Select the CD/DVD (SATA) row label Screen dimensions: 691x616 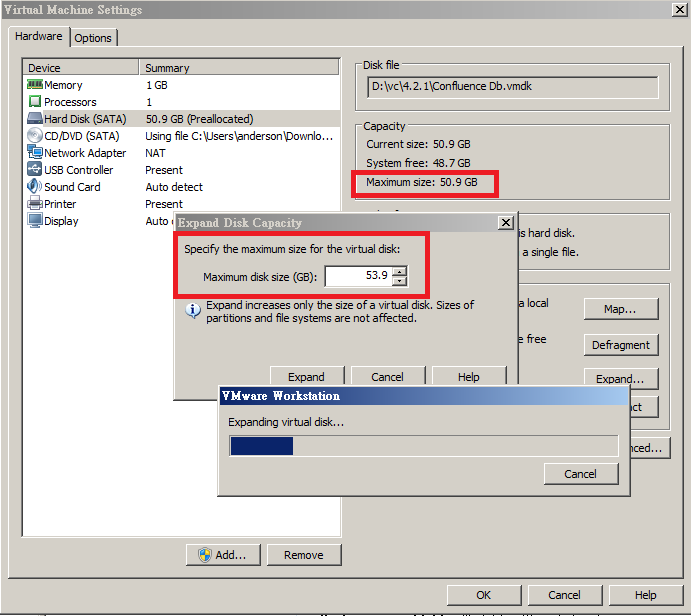point(82,136)
